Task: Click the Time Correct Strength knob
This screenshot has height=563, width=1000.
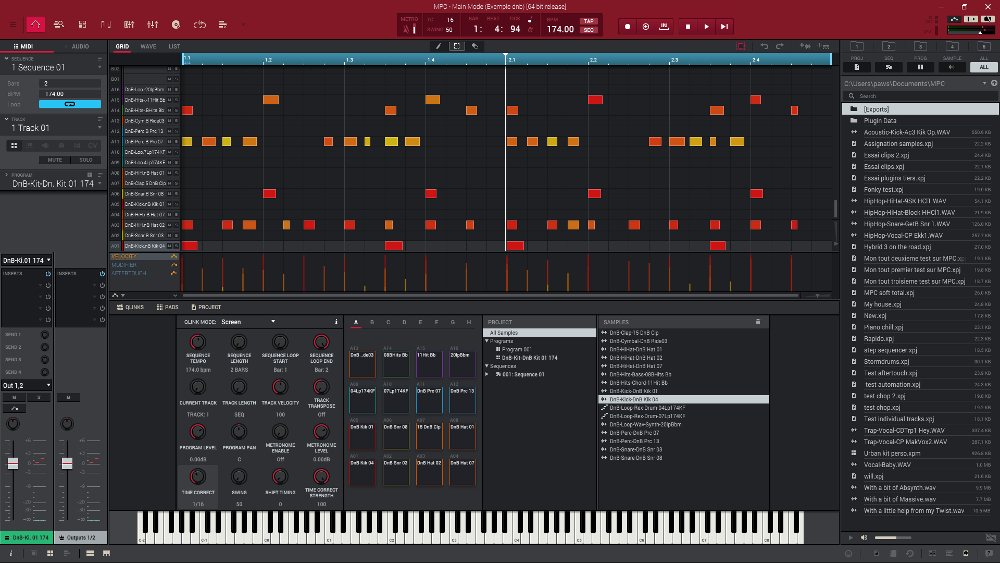Action: (321, 476)
